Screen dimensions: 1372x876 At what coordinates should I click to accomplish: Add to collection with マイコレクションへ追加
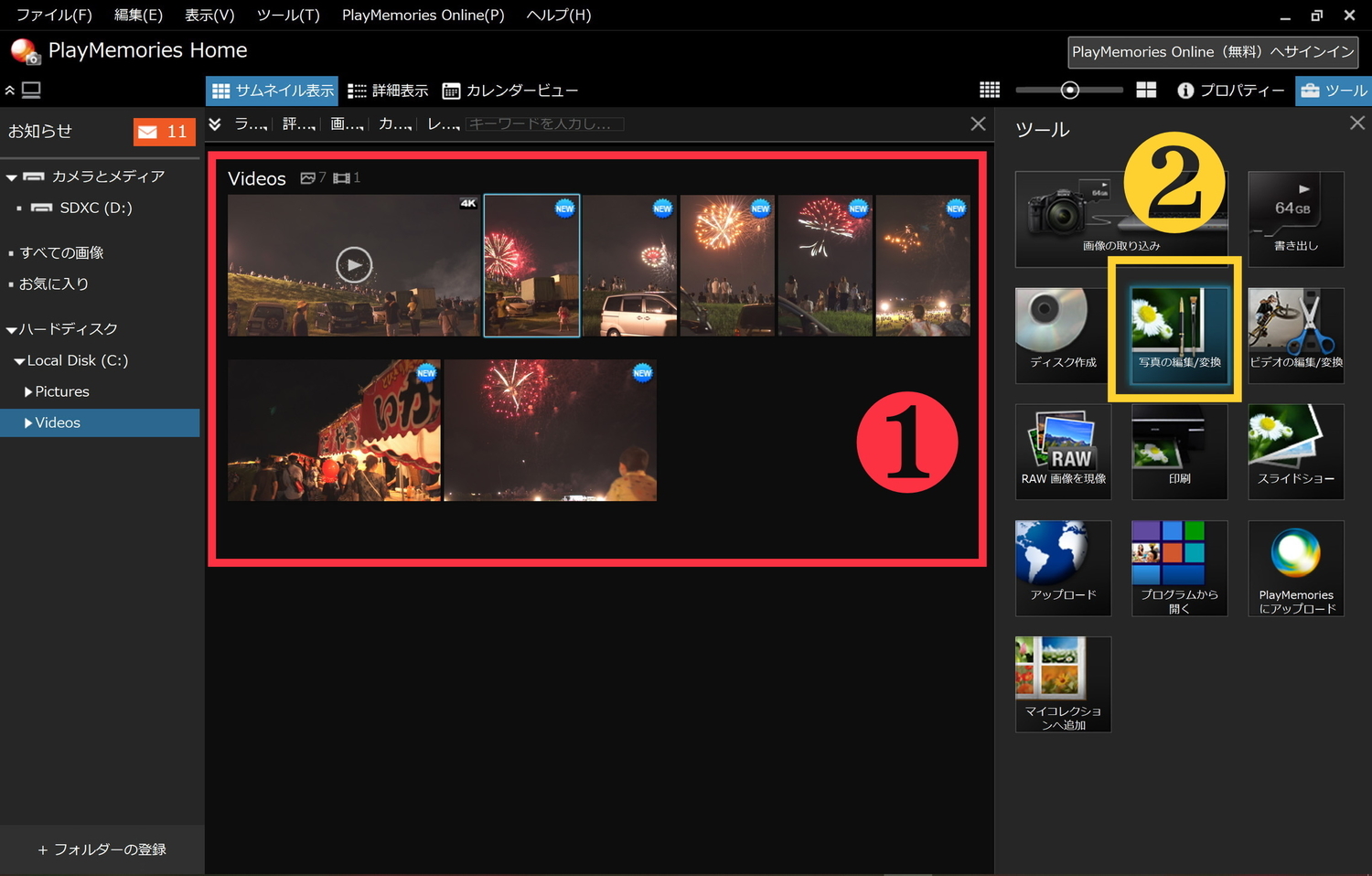click(1063, 684)
